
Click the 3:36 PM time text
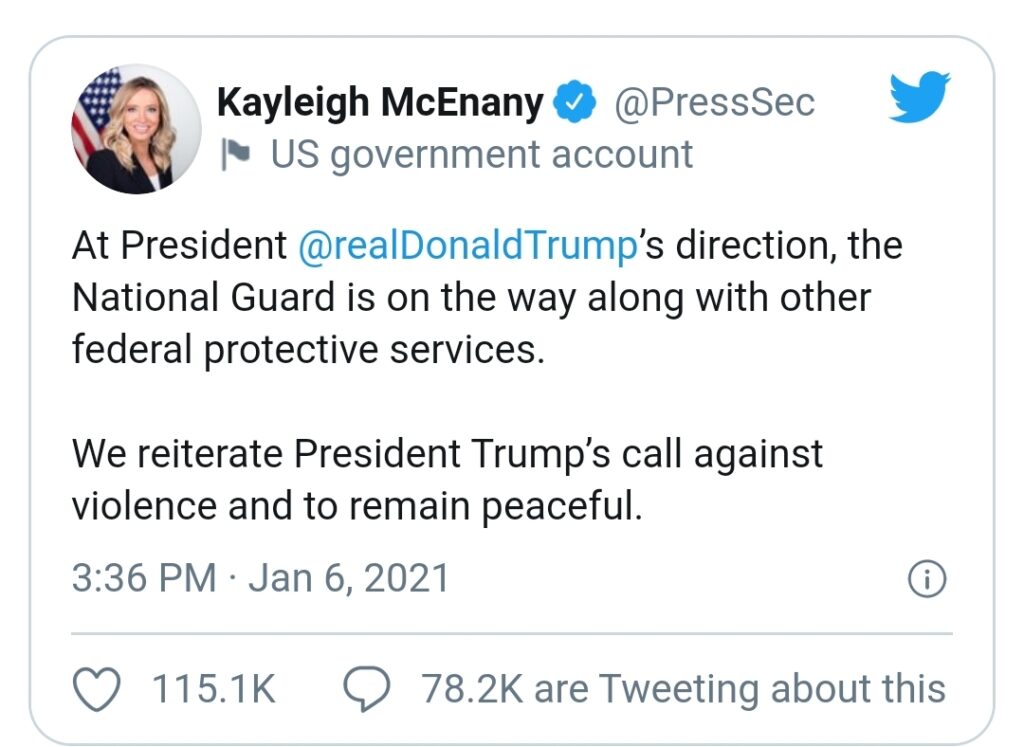pyautogui.click(x=143, y=579)
